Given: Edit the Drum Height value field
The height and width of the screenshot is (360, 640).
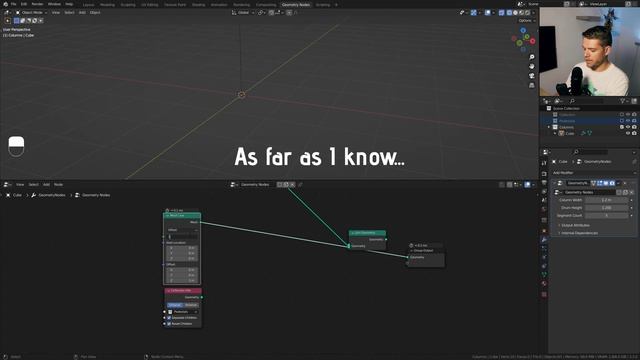Looking at the screenshot, I should [x=607, y=208].
